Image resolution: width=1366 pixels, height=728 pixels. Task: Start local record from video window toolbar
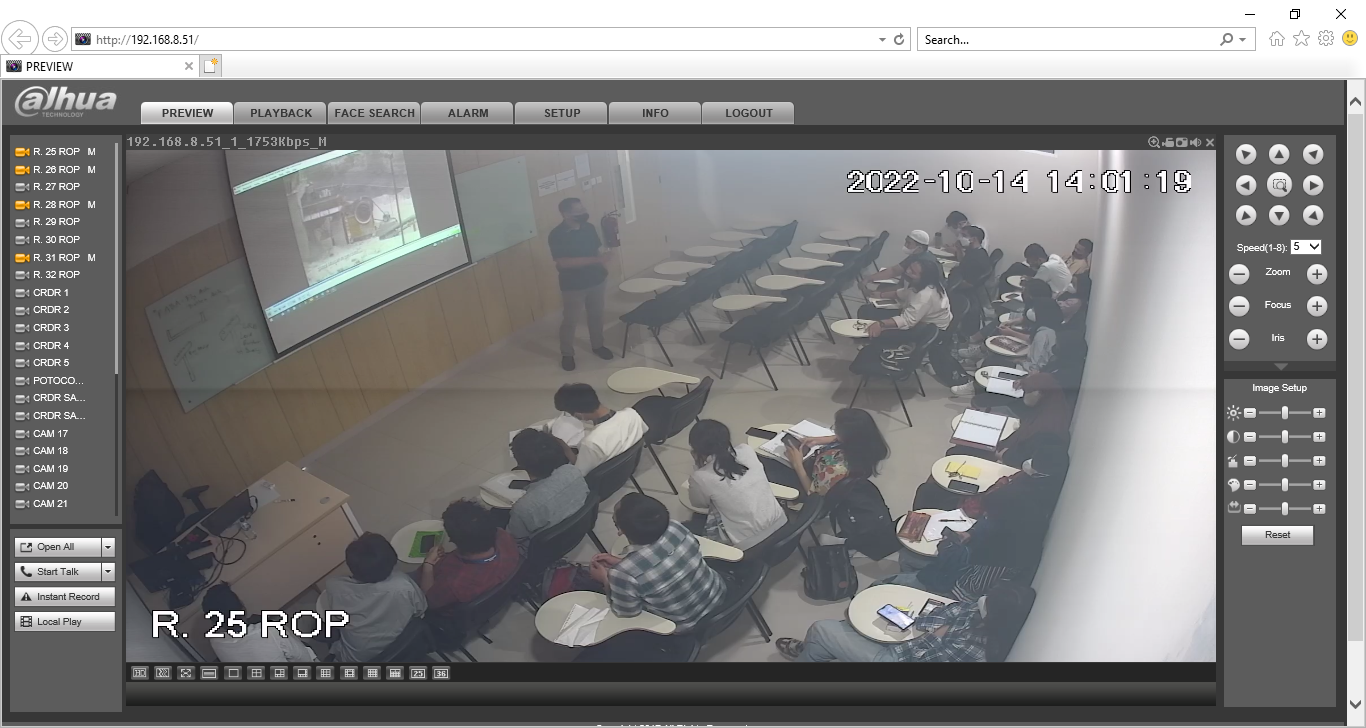[x=1168, y=142]
